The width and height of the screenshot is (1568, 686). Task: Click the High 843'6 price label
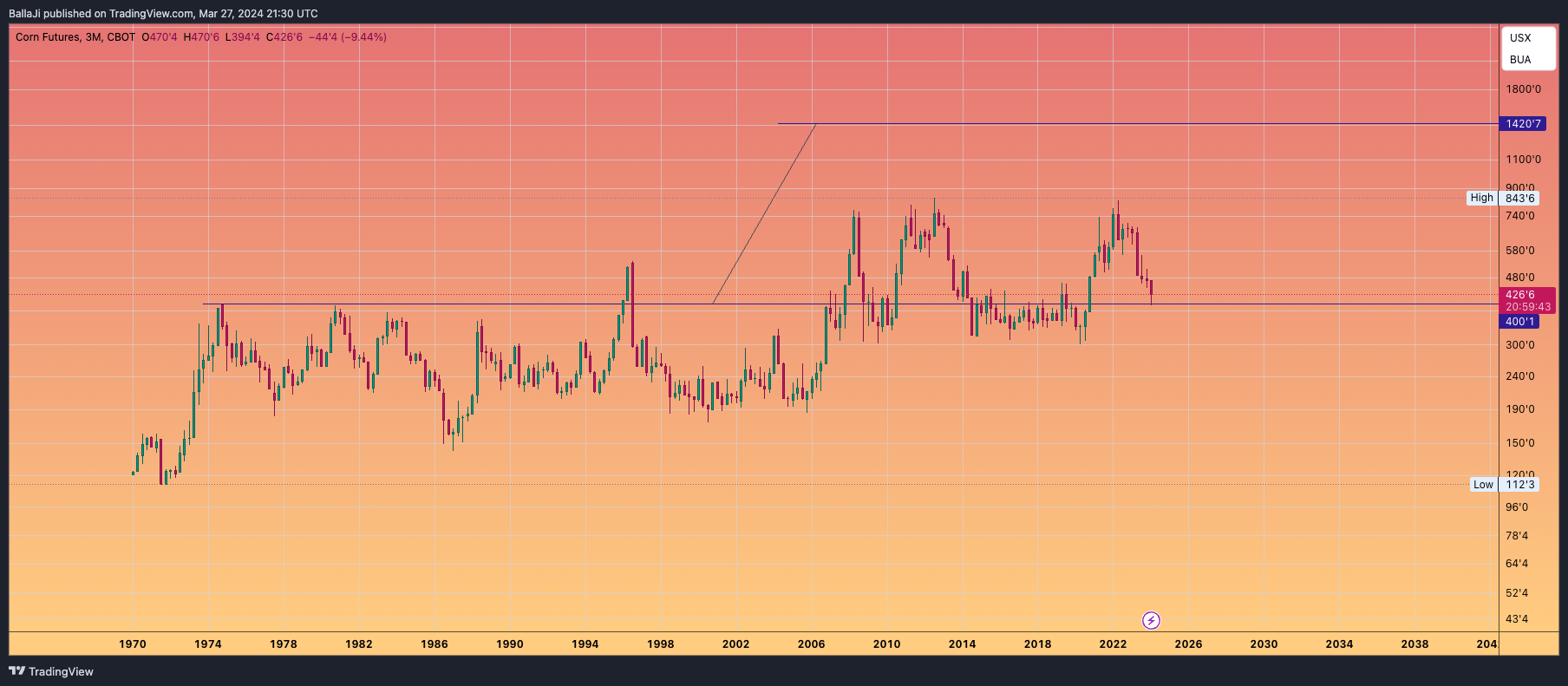tap(1504, 198)
